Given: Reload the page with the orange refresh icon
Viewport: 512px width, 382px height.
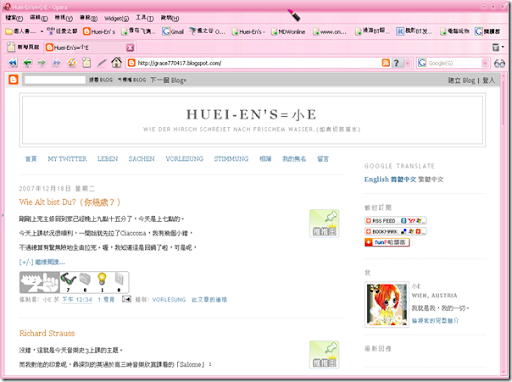Looking at the screenshot, I should [72, 62].
